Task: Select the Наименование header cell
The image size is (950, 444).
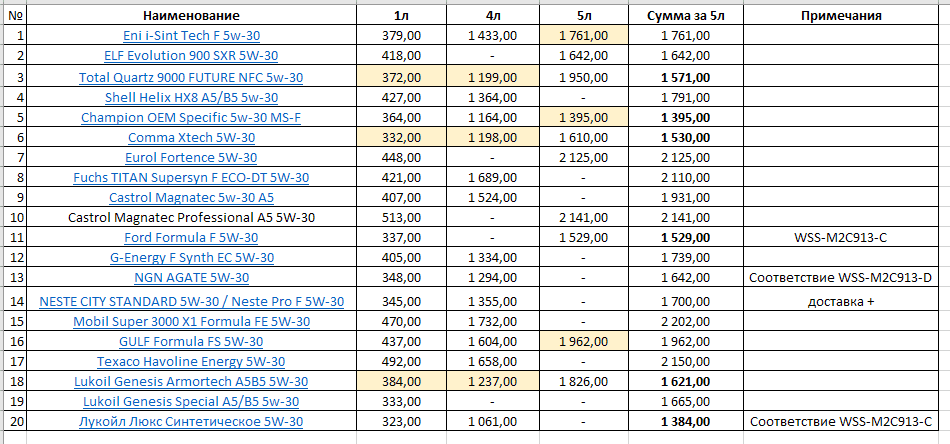Action: (x=191, y=16)
